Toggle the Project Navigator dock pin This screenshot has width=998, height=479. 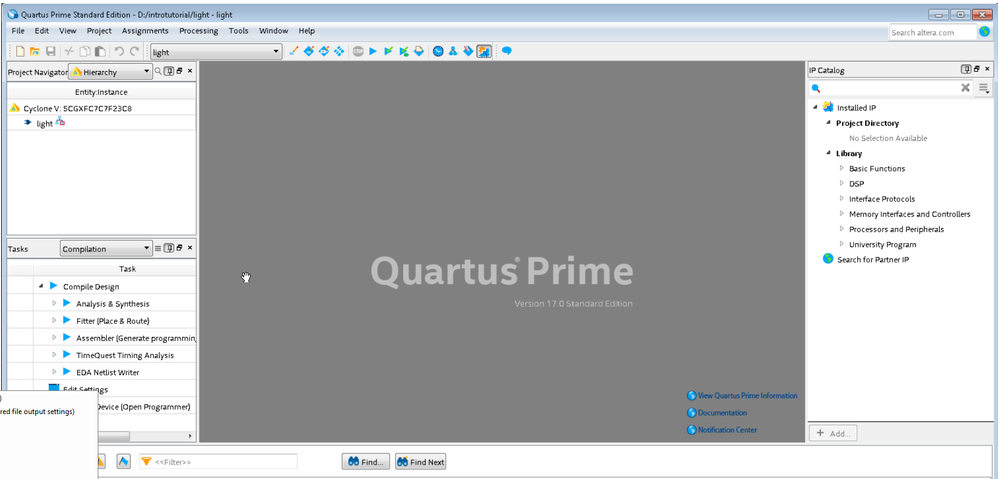[169, 71]
